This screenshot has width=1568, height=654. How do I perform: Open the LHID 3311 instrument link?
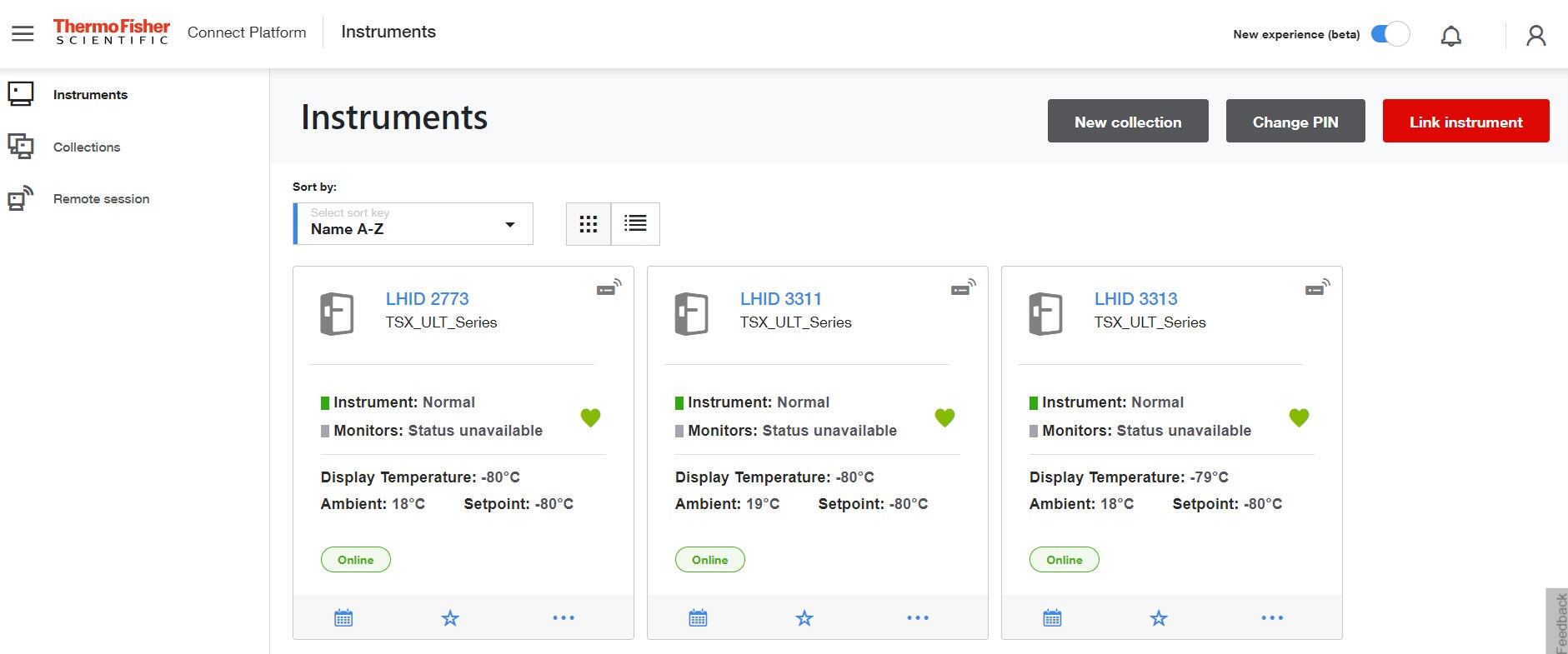tap(781, 298)
